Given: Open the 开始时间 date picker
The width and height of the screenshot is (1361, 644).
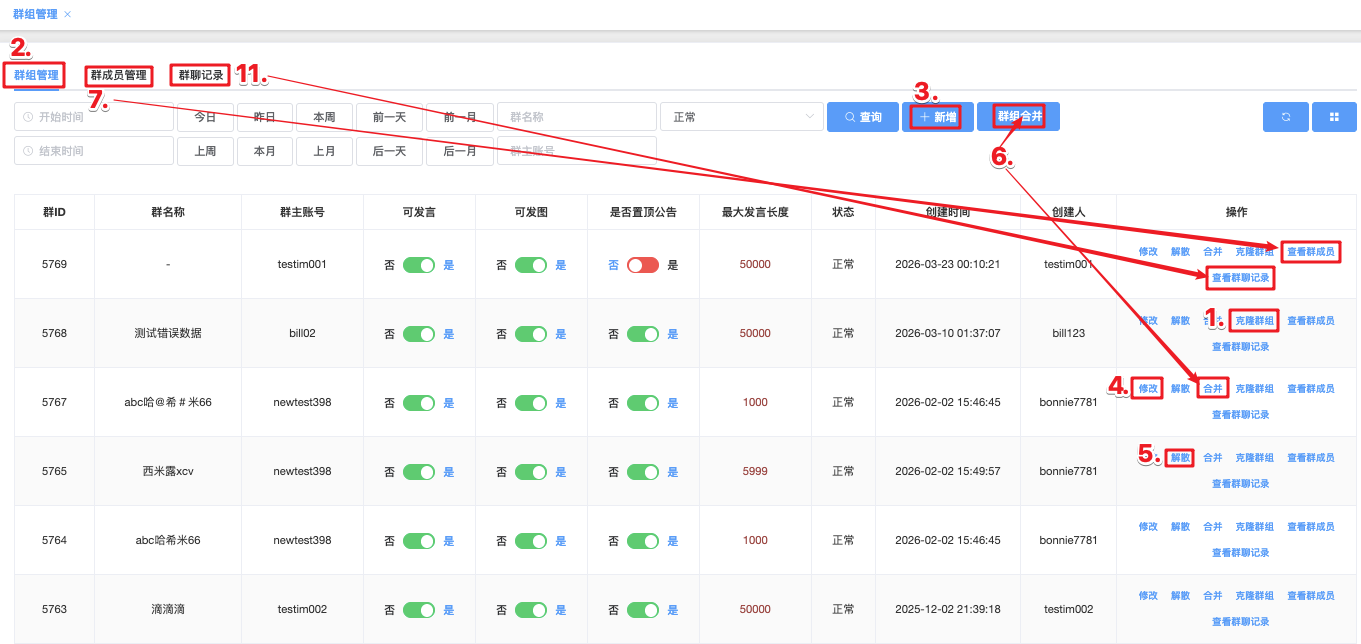Looking at the screenshot, I should [94, 117].
